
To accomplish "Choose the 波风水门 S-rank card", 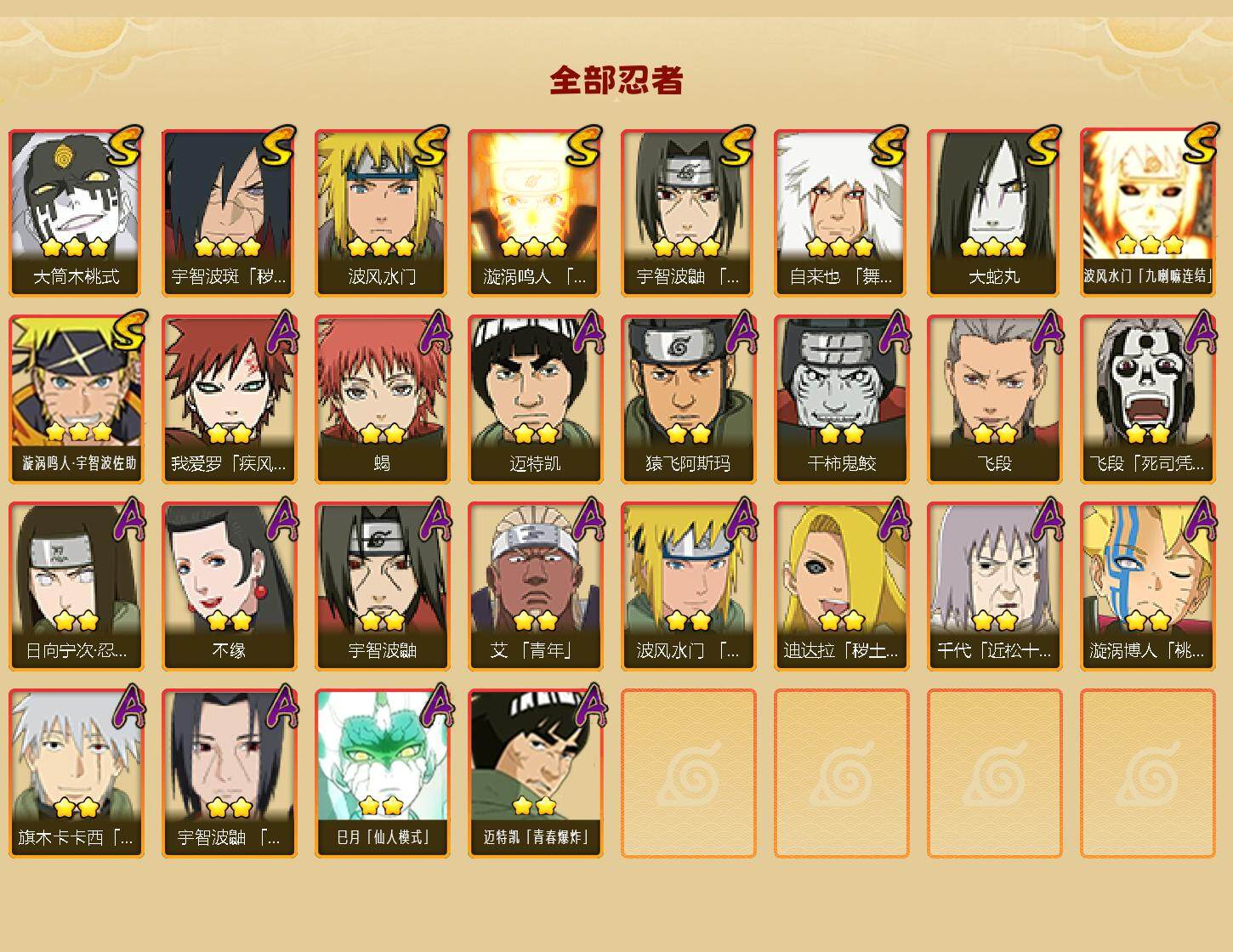I will 382,212.
